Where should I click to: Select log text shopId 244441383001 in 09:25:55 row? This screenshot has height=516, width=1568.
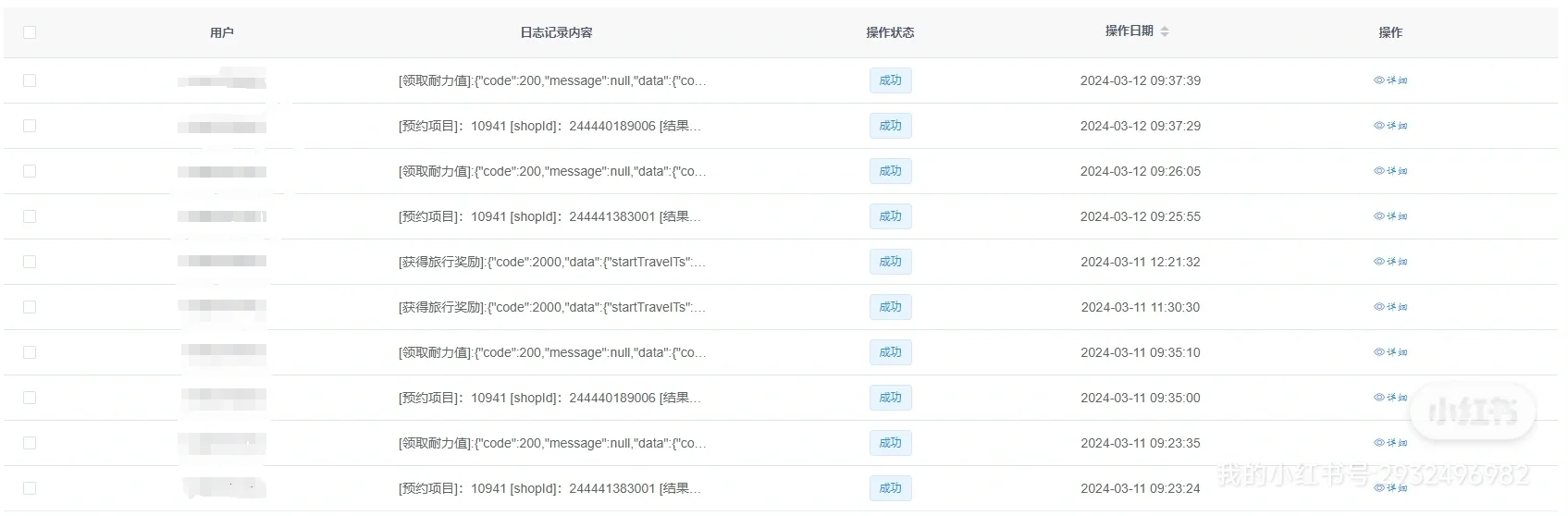tap(583, 216)
